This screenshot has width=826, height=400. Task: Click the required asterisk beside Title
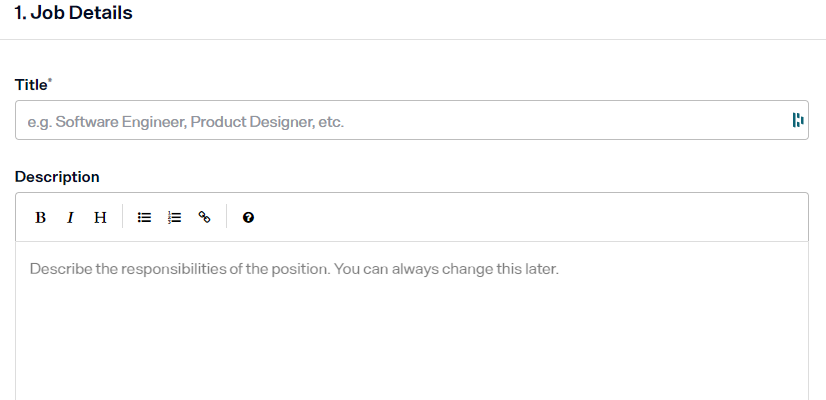click(x=50, y=81)
